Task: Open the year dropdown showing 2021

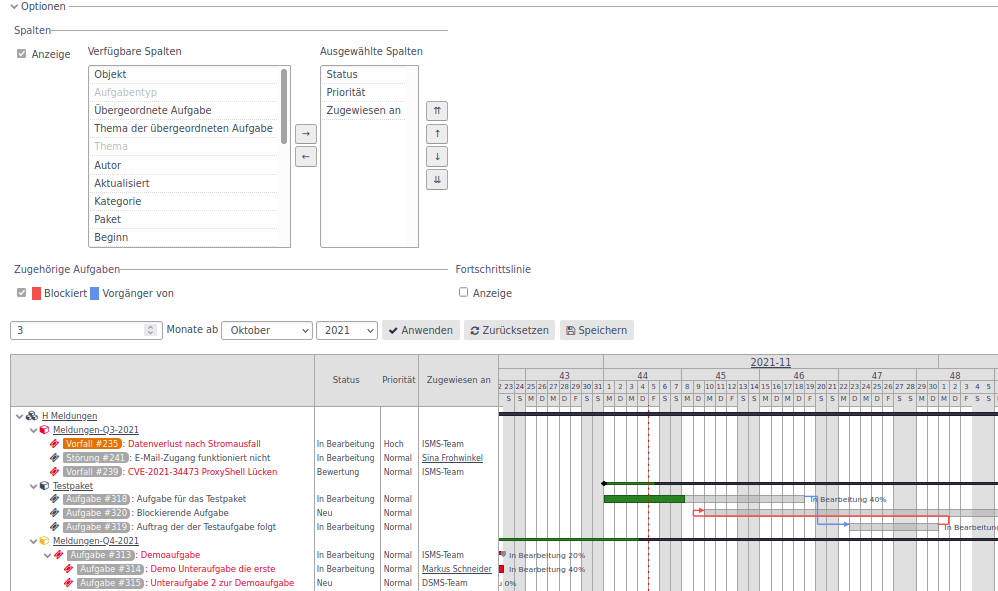Action: [347, 330]
